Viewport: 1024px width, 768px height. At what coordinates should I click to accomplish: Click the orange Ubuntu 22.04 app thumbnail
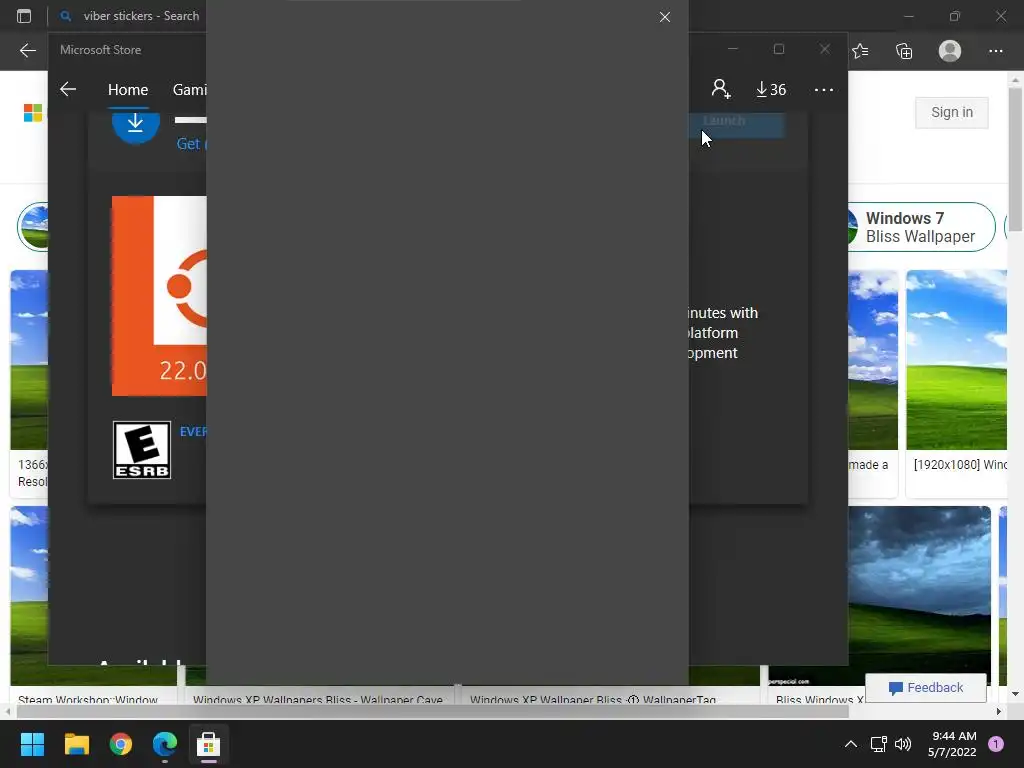coord(159,296)
